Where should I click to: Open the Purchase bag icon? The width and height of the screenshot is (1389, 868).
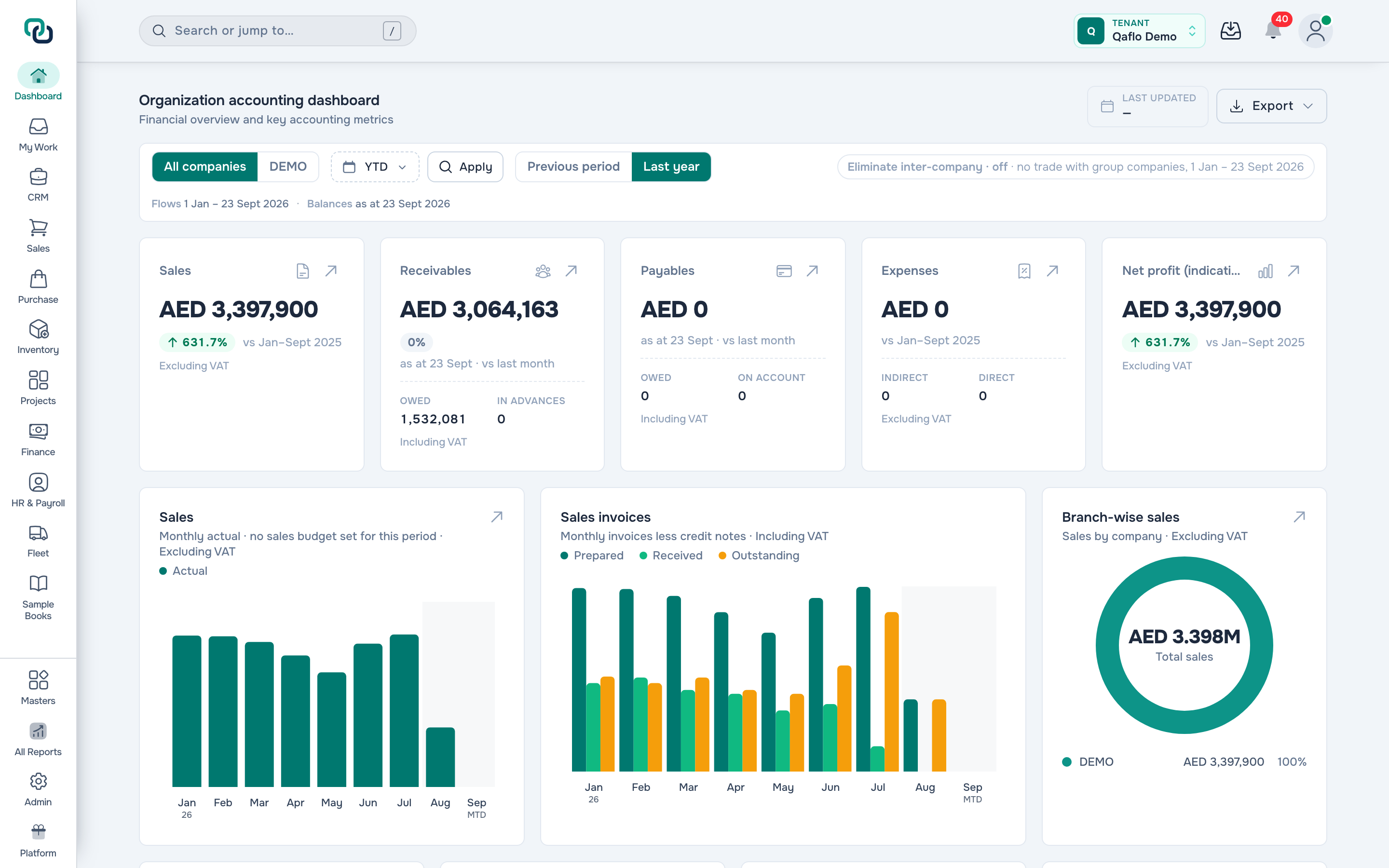38,279
